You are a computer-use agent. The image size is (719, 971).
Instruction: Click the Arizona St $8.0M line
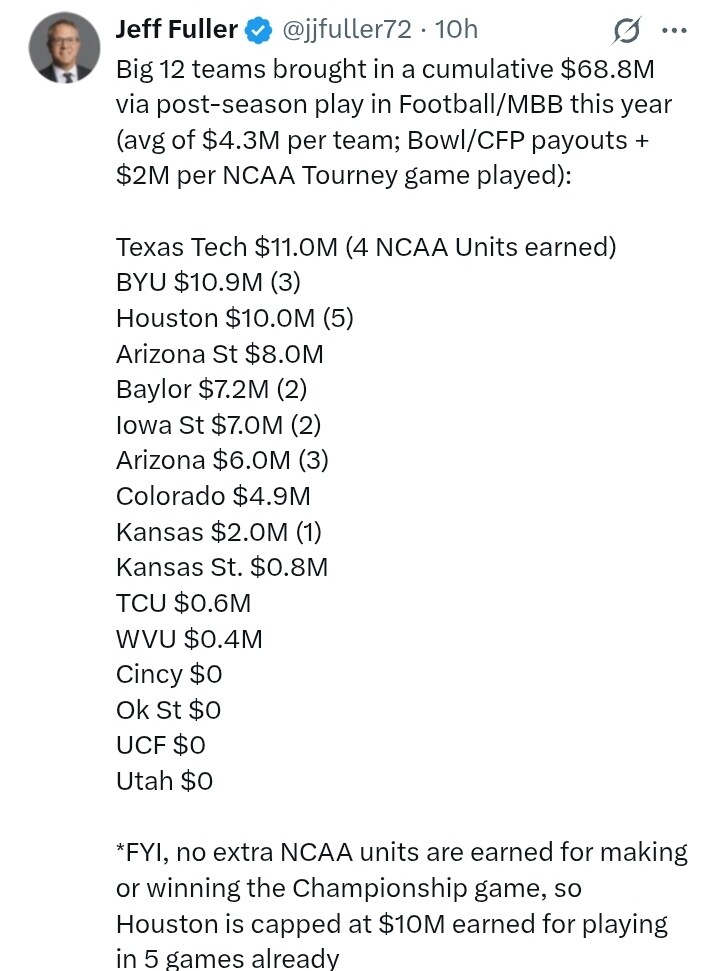(220, 354)
